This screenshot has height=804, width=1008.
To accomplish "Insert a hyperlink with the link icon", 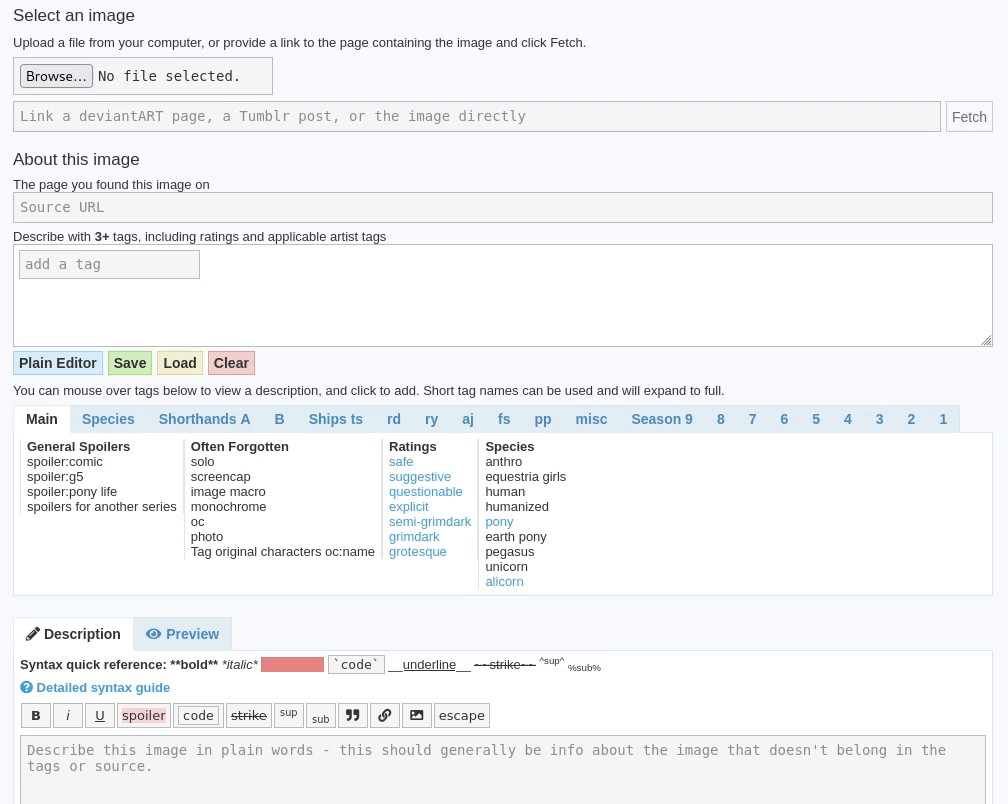I will [385, 715].
